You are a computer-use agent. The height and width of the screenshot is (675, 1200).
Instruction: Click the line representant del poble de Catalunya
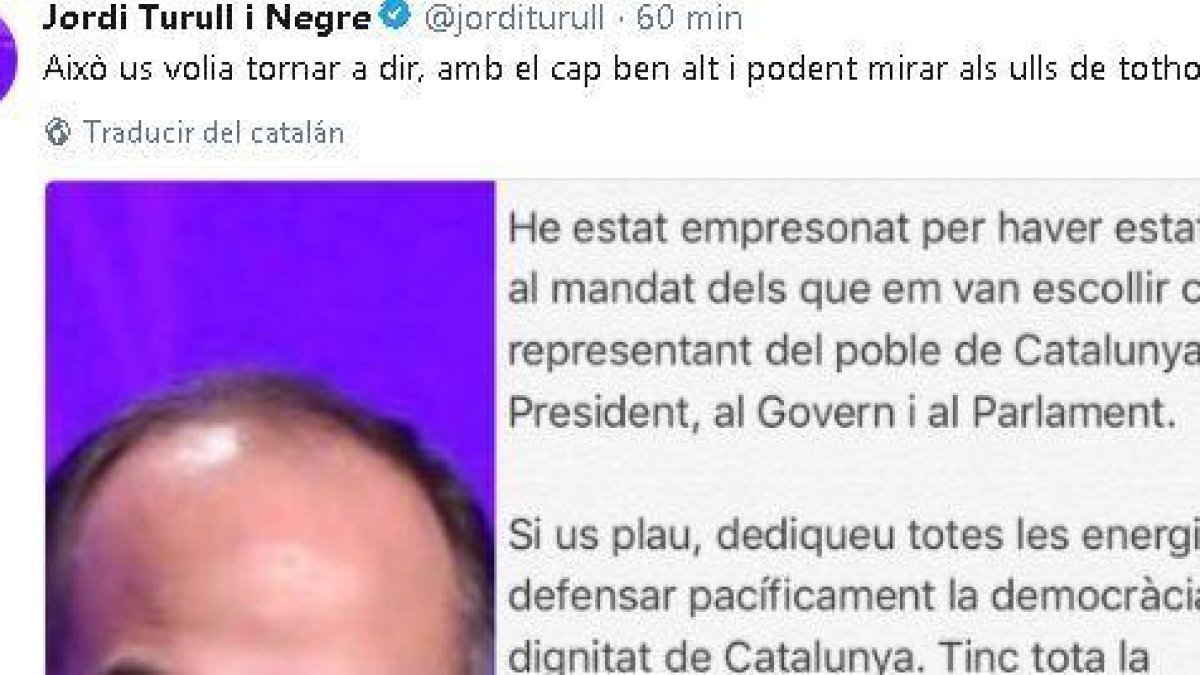(x=854, y=352)
